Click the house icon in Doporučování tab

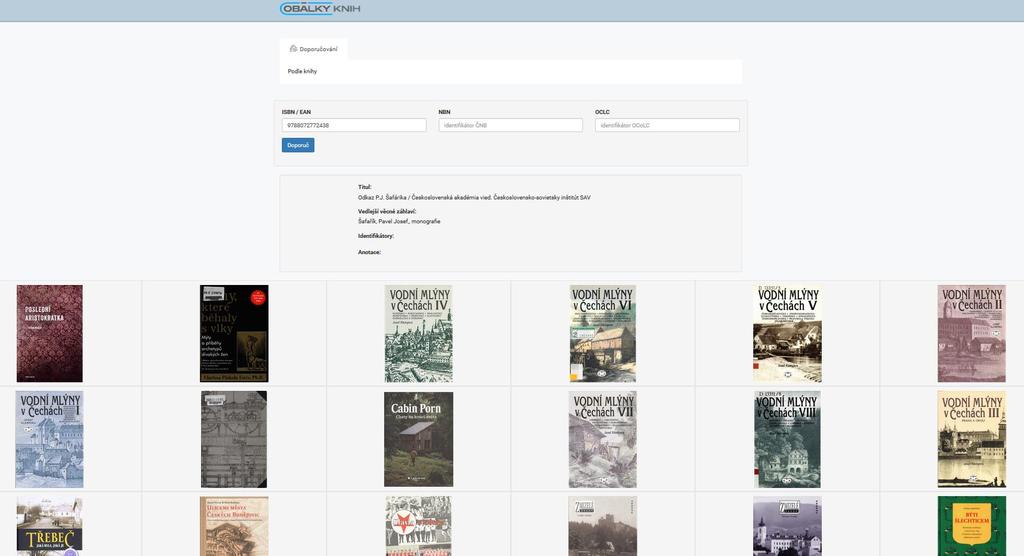pyautogui.click(x=293, y=48)
